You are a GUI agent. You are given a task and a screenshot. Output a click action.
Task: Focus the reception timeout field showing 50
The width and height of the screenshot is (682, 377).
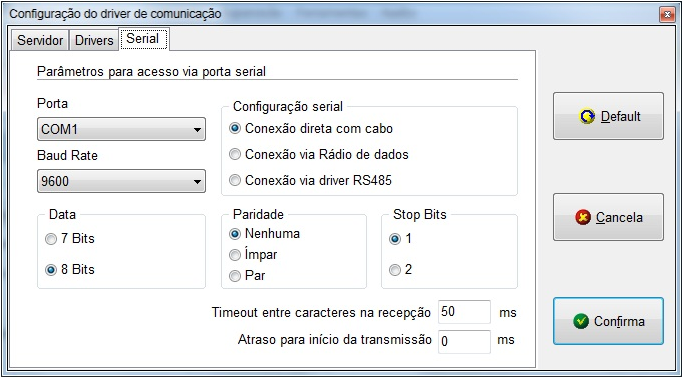click(464, 312)
